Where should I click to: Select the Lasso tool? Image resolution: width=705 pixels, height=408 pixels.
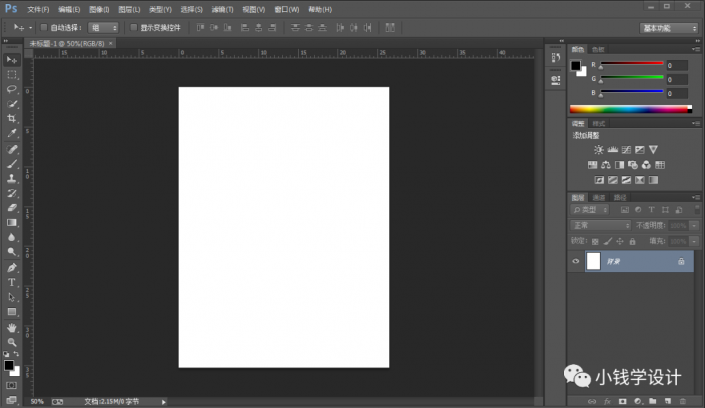[12, 89]
